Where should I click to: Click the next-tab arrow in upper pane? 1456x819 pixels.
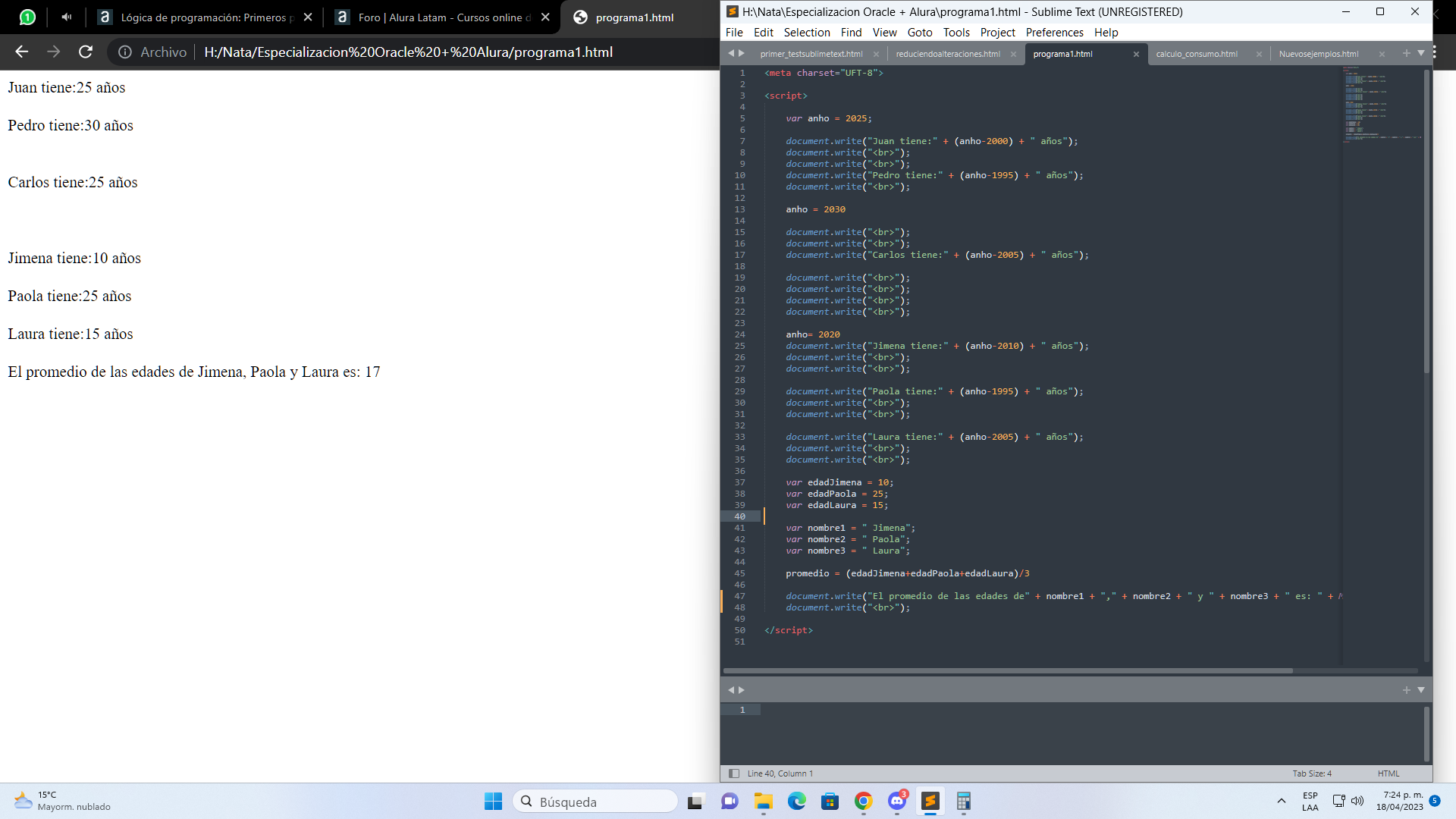point(742,53)
